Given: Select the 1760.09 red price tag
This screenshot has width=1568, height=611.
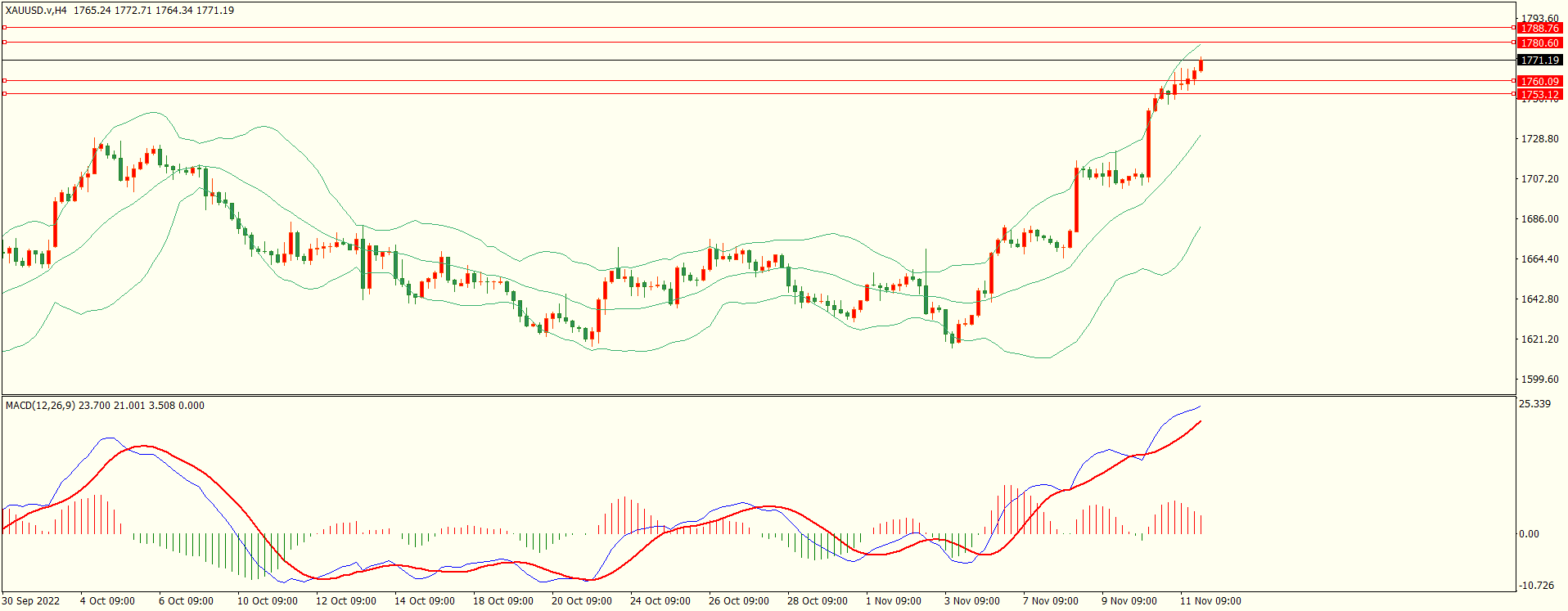Looking at the screenshot, I should (1539, 82).
